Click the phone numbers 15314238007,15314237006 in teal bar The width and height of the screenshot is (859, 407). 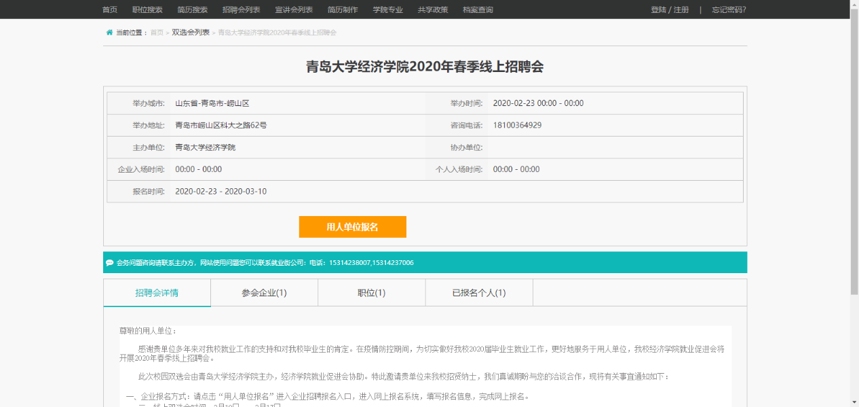(370, 263)
